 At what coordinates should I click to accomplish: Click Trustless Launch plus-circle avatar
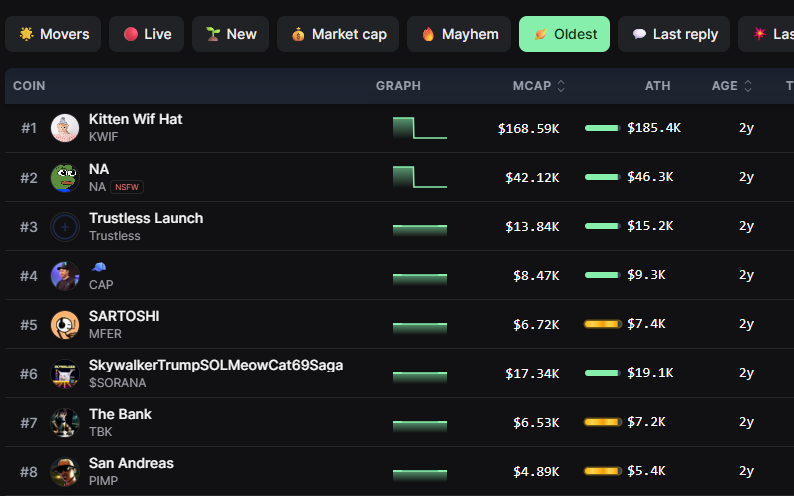(x=65, y=227)
